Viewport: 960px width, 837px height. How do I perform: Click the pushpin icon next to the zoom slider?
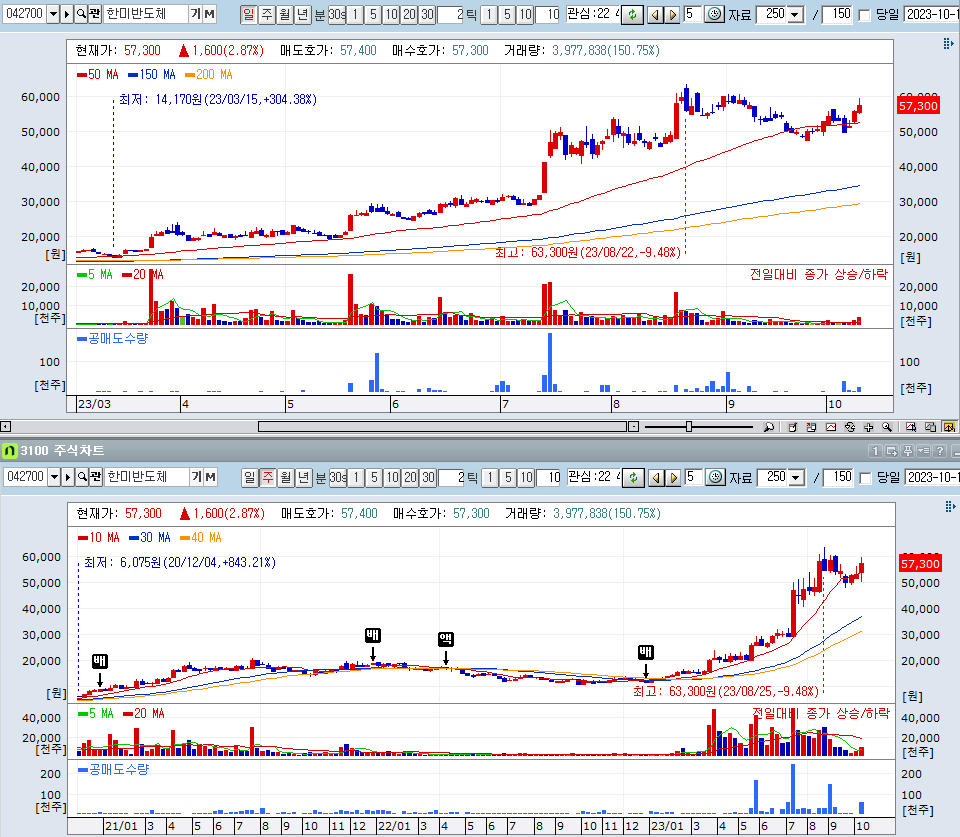click(x=768, y=427)
